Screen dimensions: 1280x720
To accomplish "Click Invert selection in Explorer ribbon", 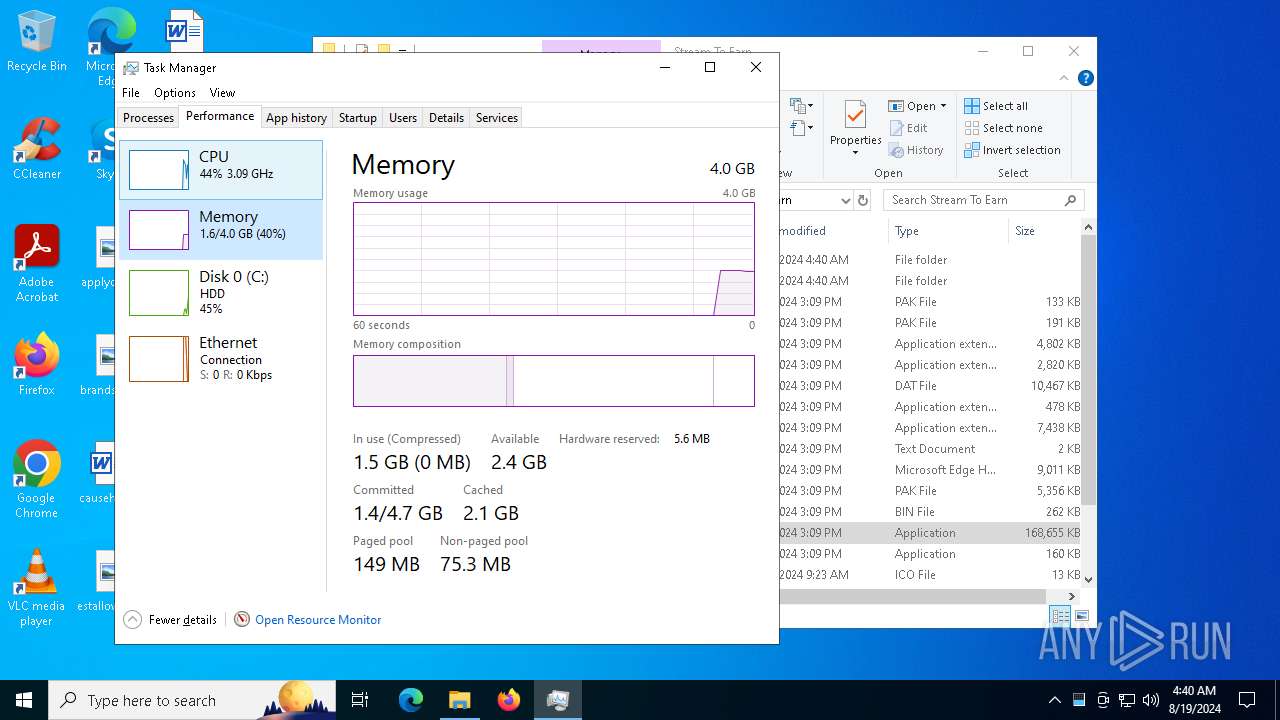I will (1012, 150).
